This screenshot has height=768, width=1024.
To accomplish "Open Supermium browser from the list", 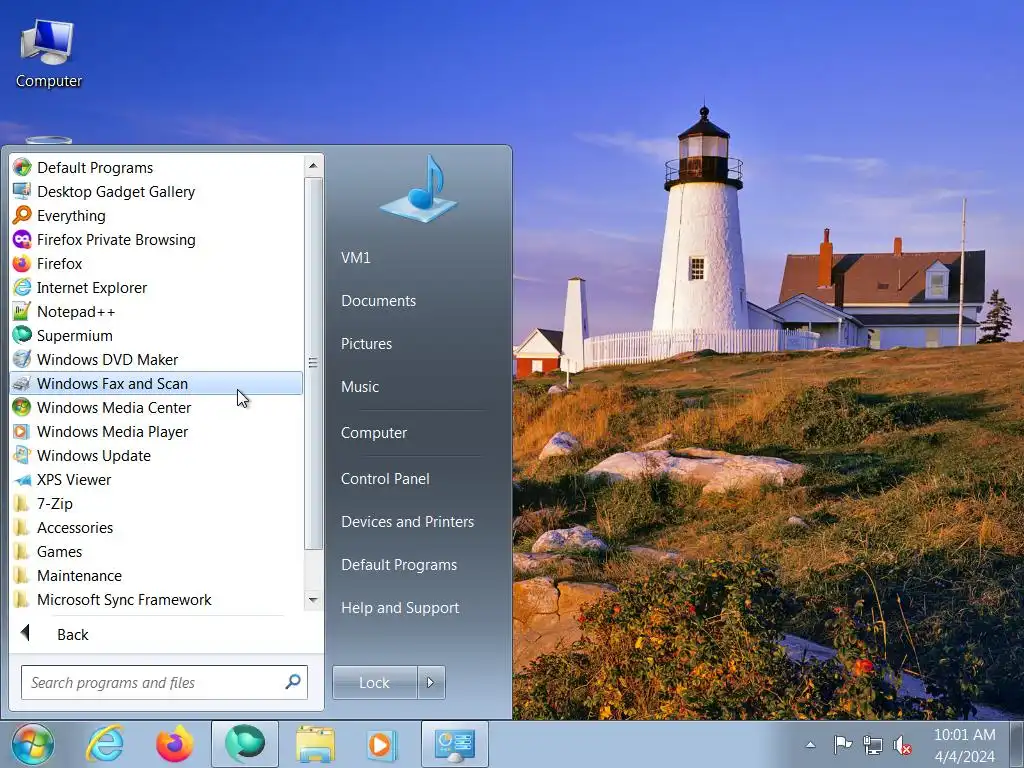I will coord(22,336).
